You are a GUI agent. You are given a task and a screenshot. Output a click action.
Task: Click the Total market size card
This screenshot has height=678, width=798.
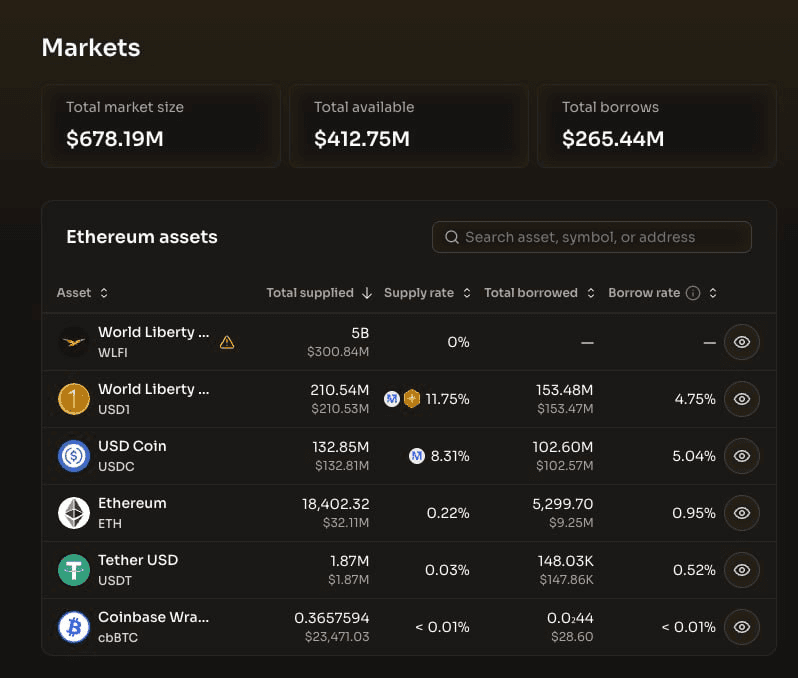(x=161, y=126)
